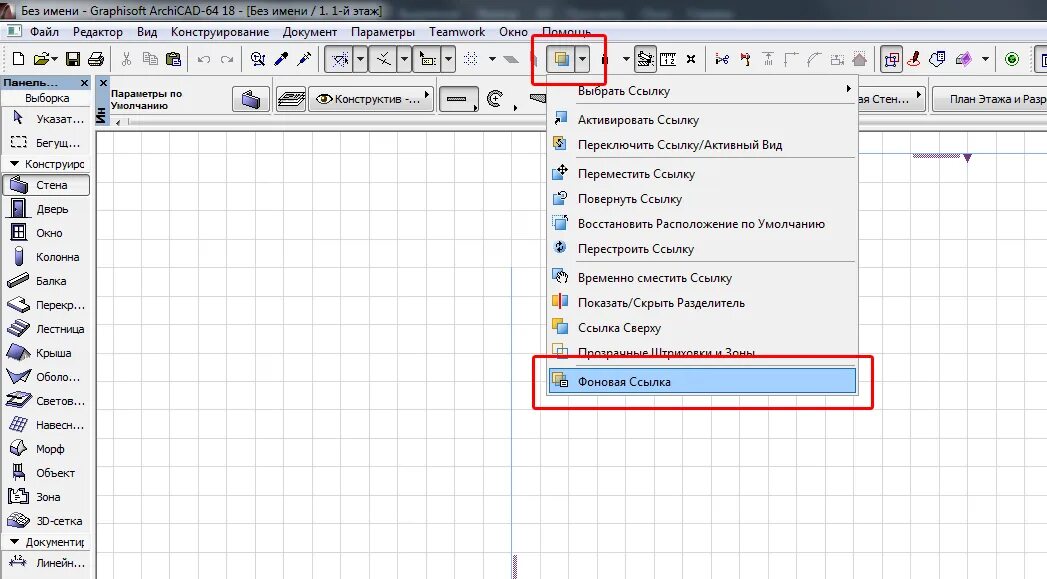The height and width of the screenshot is (579, 1047).
Task: Open the dropdown arrow beside the Trace Reference icon
Action: pos(582,59)
